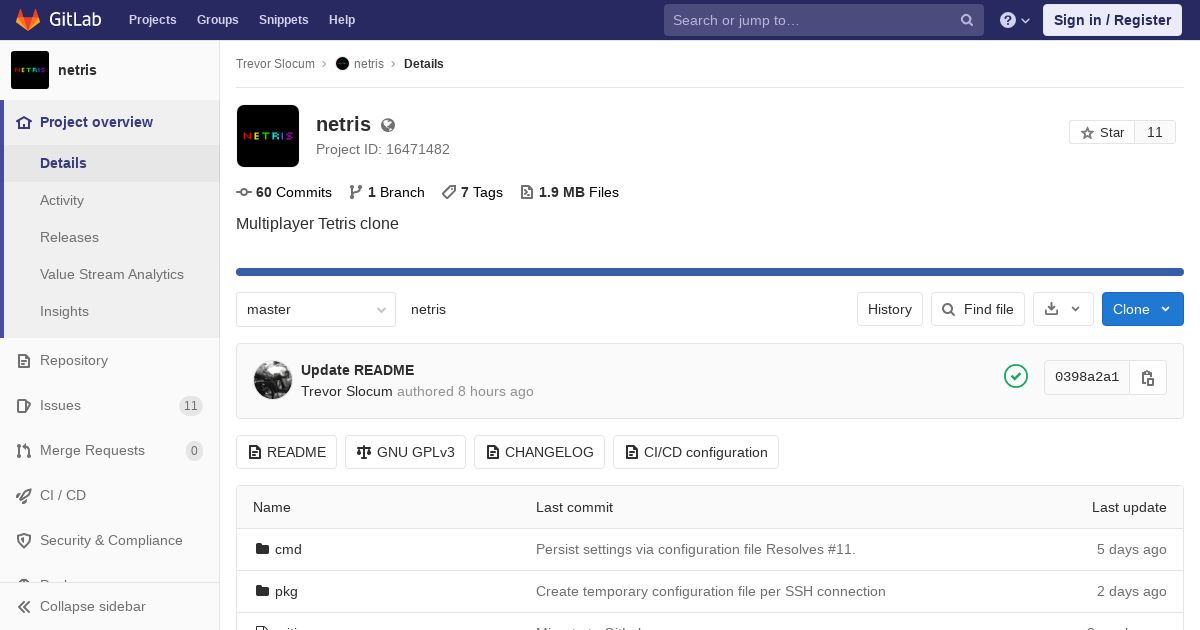The height and width of the screenshot is (630, 1200).
Task: Click the Merge Requests sidebar icon
Action: (x=24, y=451)
